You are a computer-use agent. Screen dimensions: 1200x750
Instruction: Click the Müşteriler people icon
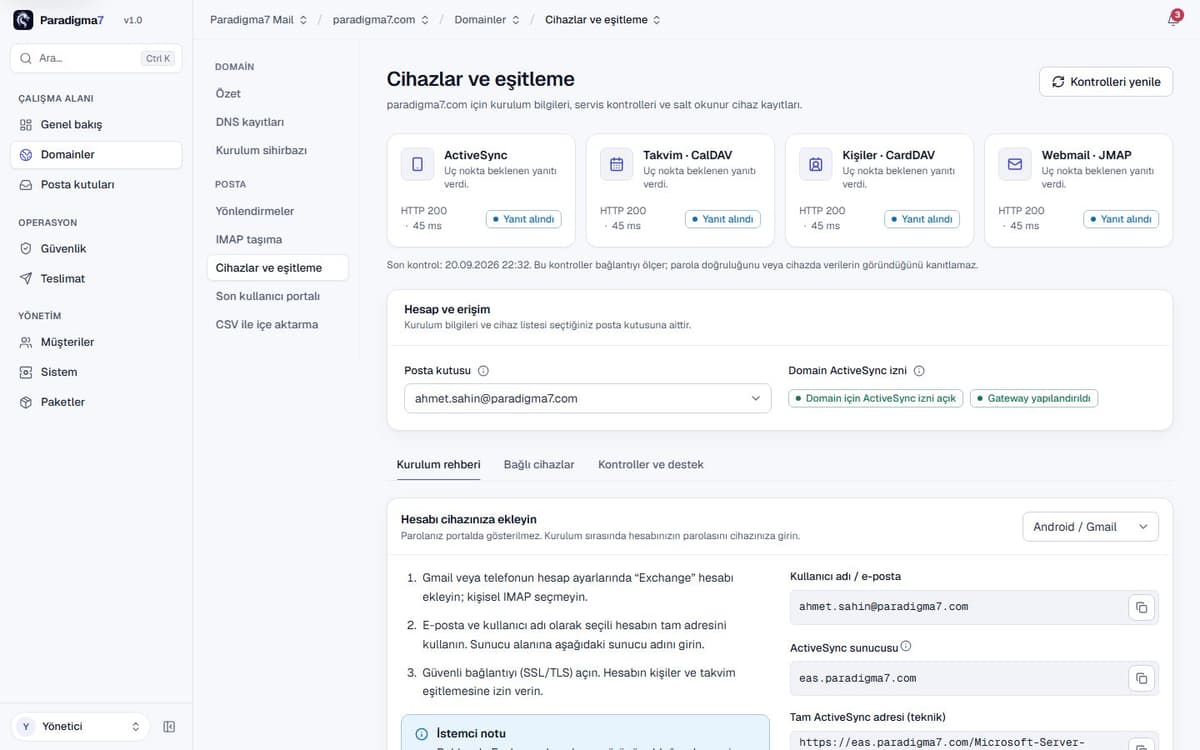coord(27,342)
